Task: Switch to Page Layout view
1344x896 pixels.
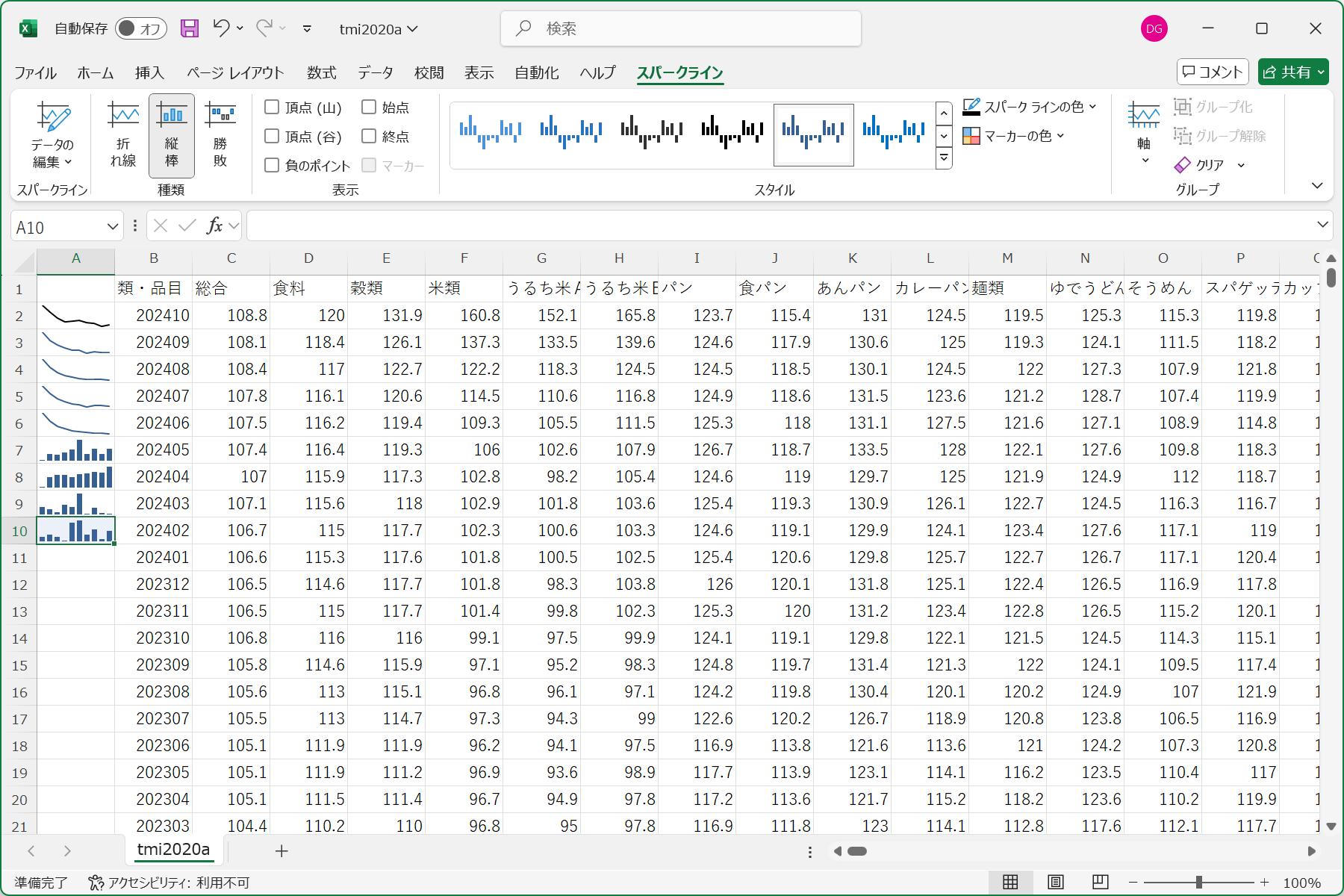Action: click(x=1055, y=883)
